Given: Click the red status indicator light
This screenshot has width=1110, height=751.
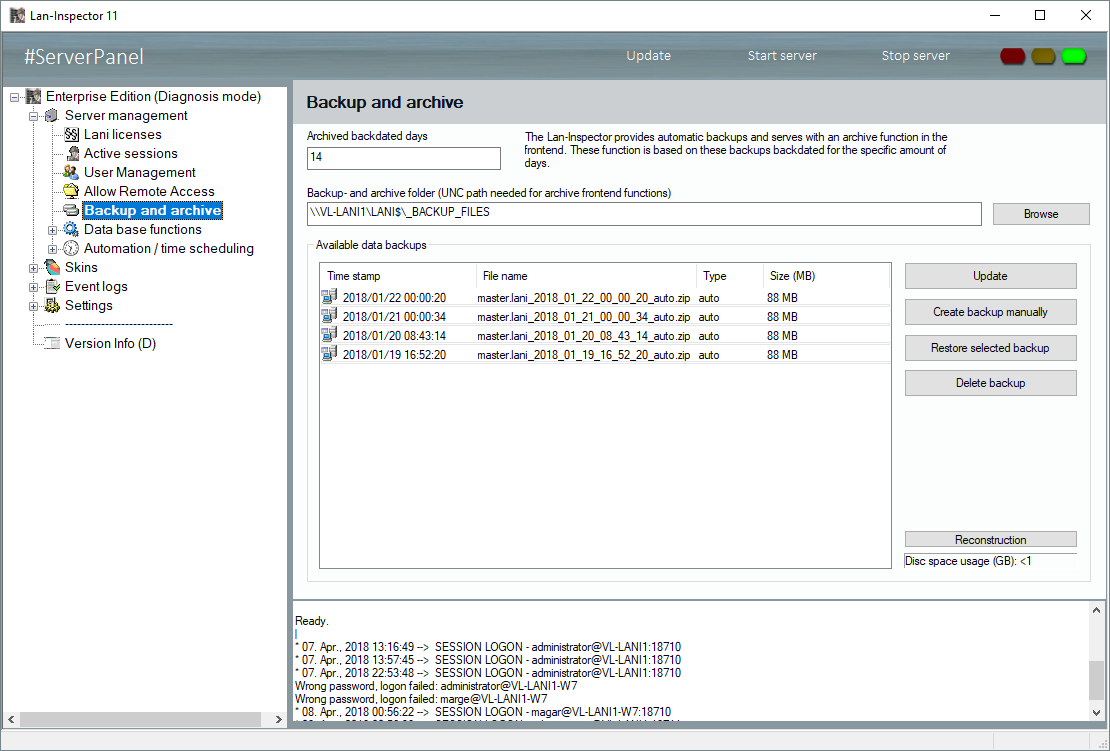Looking at the screenshot, I should point(1013,56).
